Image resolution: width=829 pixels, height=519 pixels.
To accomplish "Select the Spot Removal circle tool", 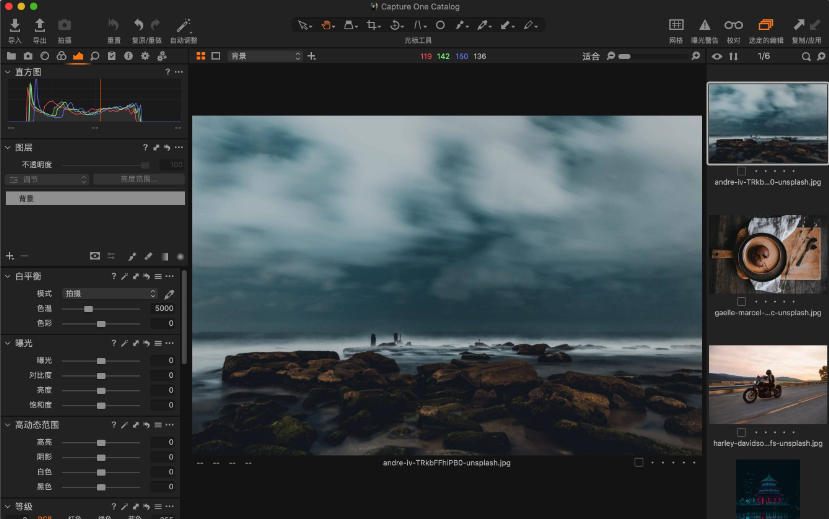I will 440,25.
